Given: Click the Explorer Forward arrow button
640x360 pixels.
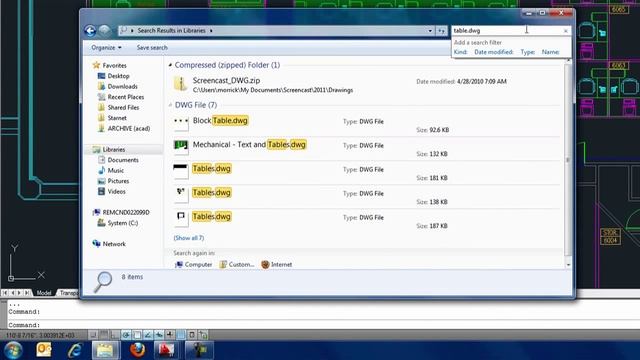Looking at the screenshot, I should [x=105, y=31].
